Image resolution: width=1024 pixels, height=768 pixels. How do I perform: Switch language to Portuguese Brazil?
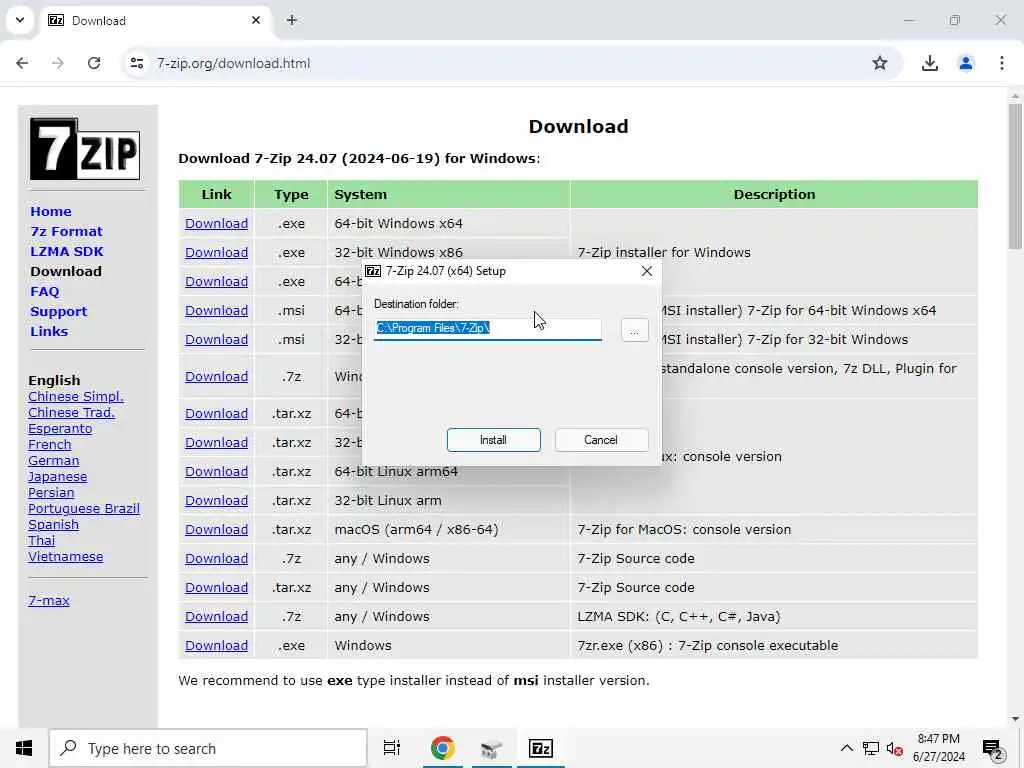[84, 509]
